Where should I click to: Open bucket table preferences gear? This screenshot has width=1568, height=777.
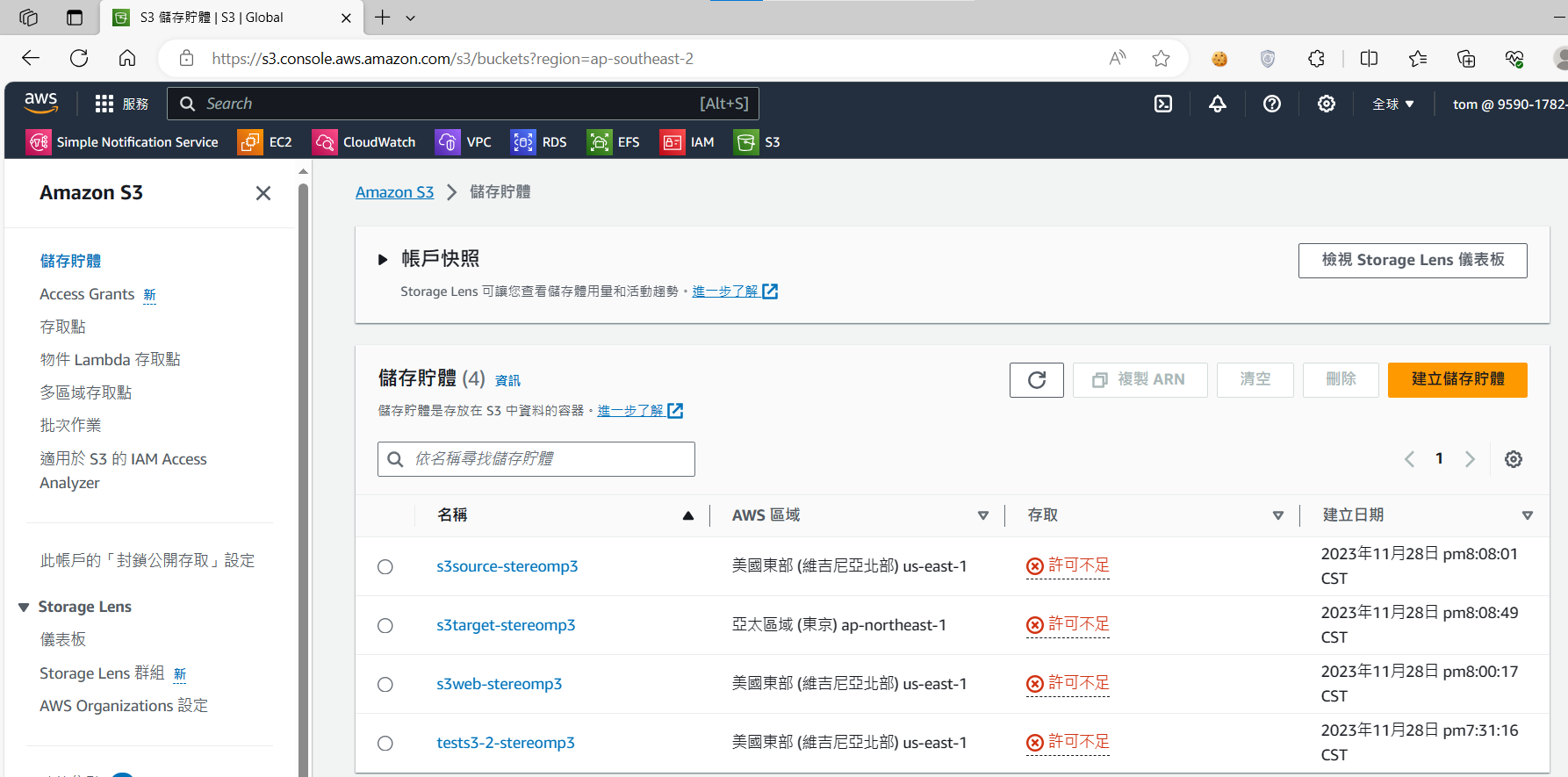tap(1514, 459)
